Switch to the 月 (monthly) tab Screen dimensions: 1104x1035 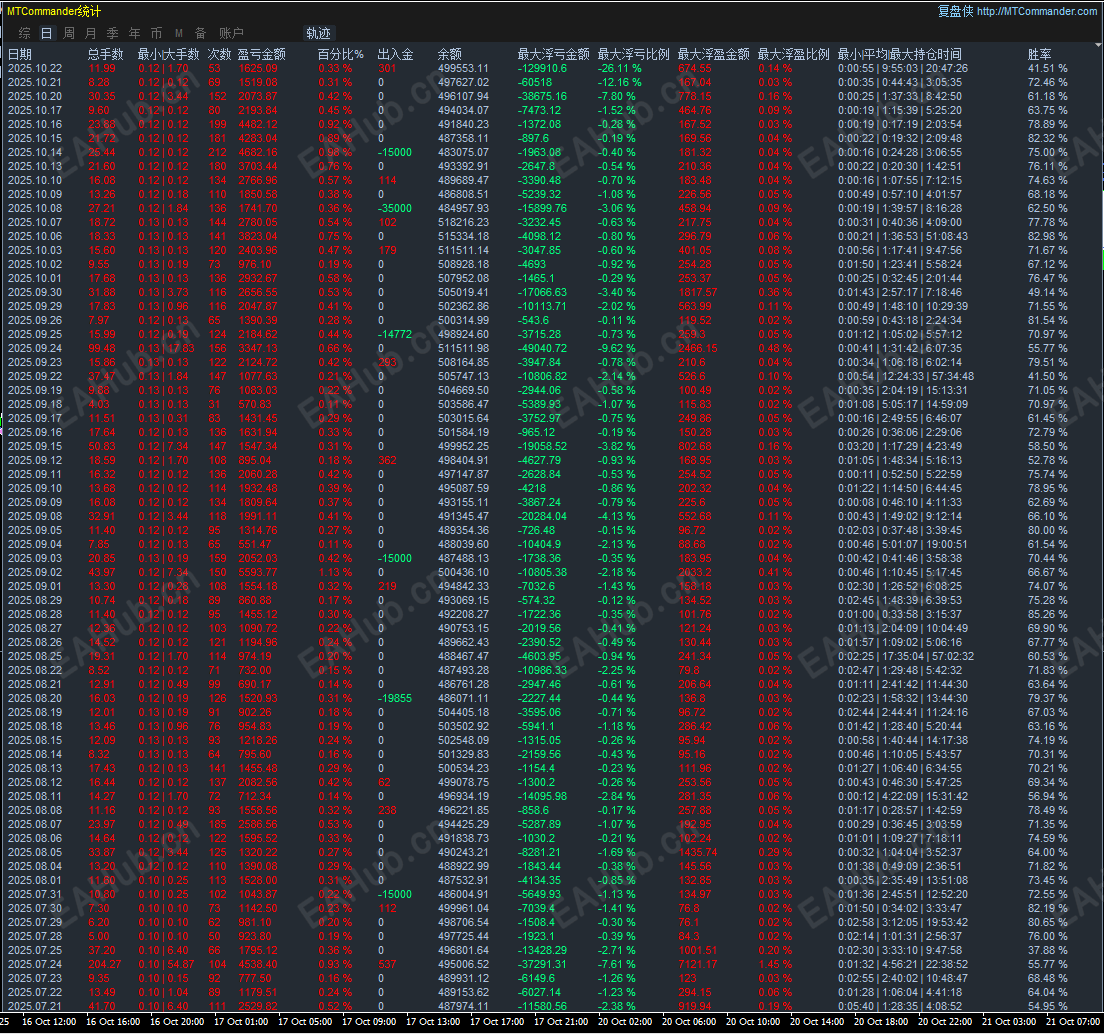(x=91, y=33)
